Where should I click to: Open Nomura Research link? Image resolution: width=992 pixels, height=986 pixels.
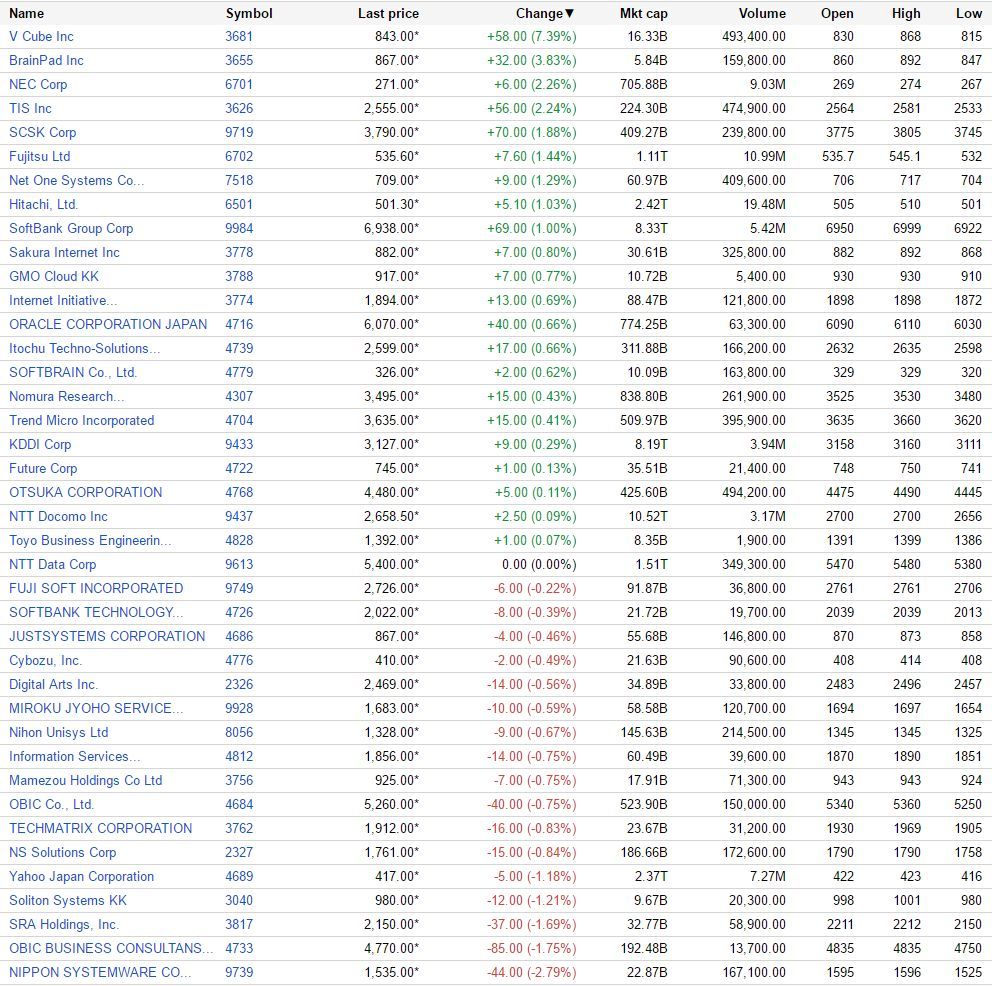66,397
